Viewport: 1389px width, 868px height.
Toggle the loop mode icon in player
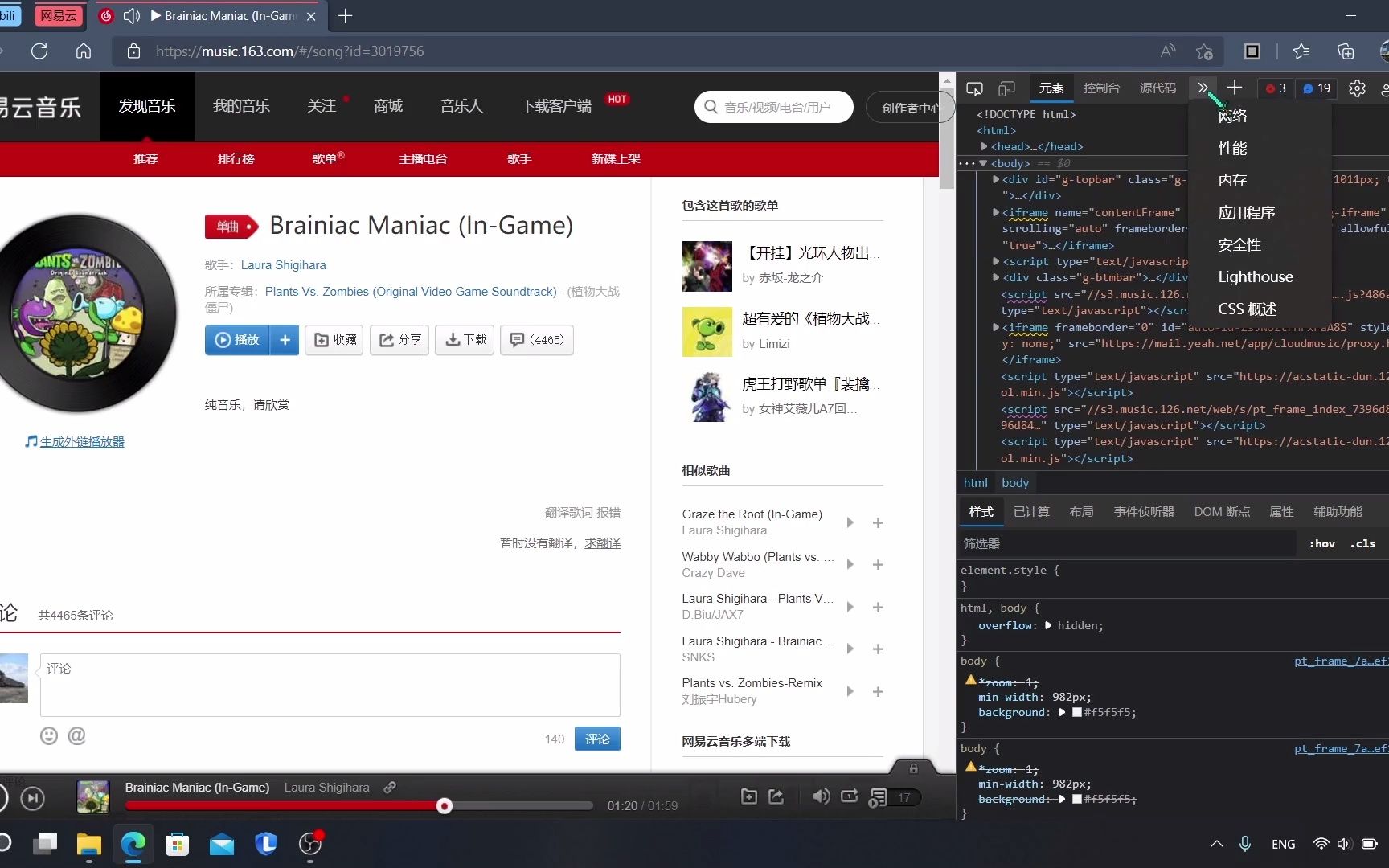849,796
